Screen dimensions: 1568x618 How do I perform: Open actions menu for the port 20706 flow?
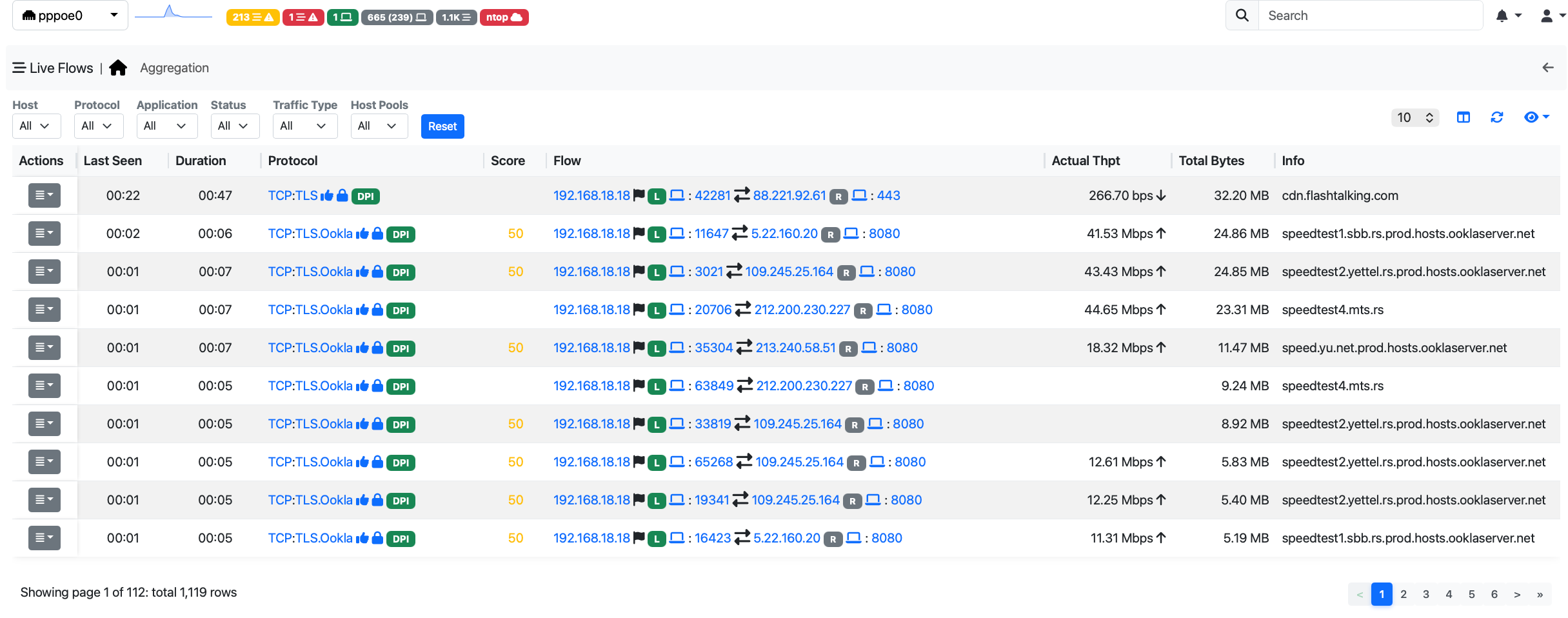tap(44, 310)
